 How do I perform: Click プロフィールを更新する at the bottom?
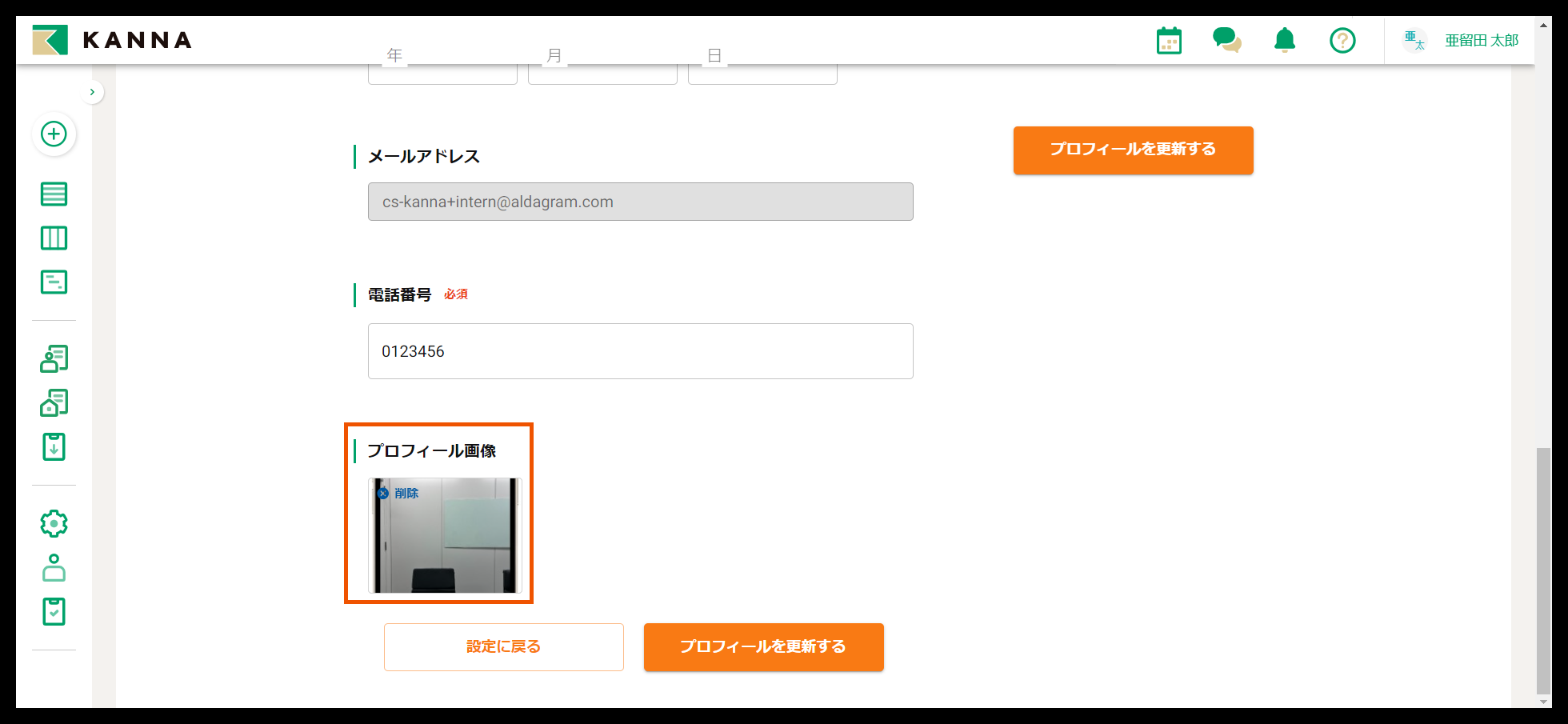763,646
